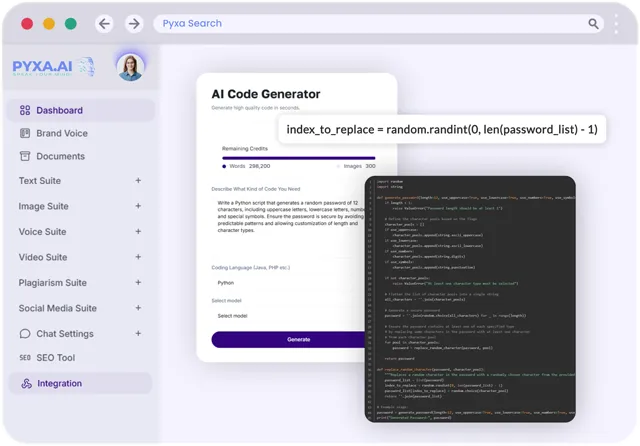Screen dimensions: 640x446
Task: Click the green window maximize dot
Action: (x=71, y=24)
